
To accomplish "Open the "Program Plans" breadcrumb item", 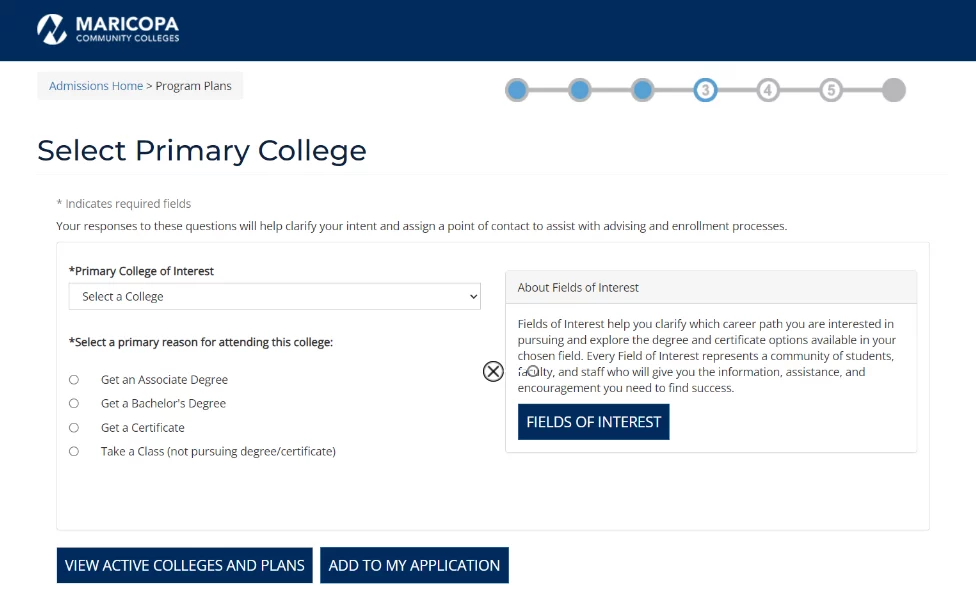I will click(194, 85).
